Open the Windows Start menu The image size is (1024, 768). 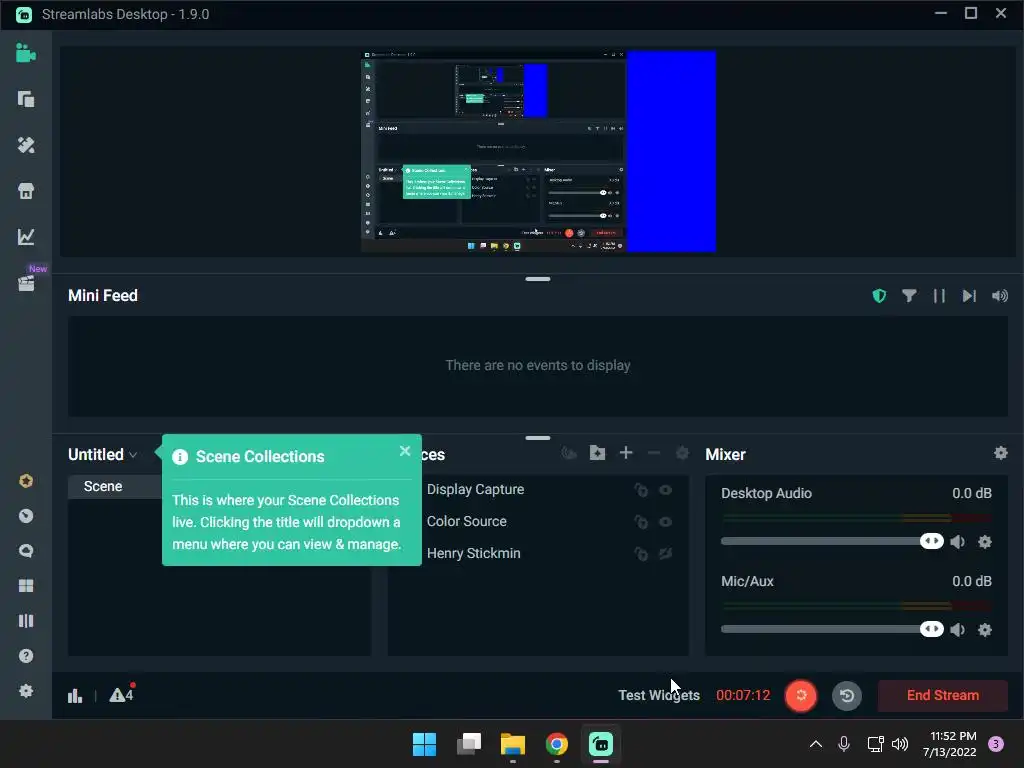(x=424, y=744)
